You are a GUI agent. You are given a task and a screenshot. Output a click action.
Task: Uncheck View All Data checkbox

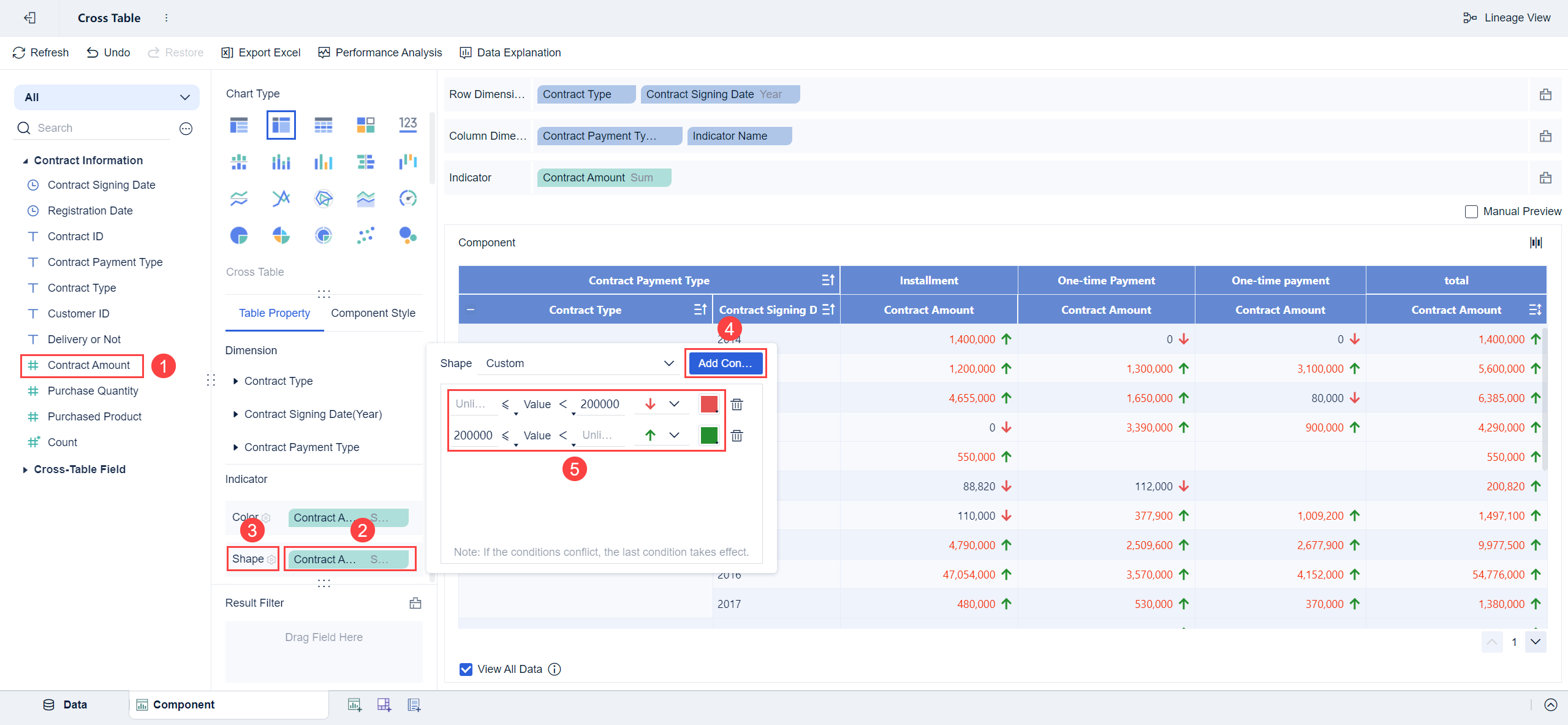tap(466, 669)
